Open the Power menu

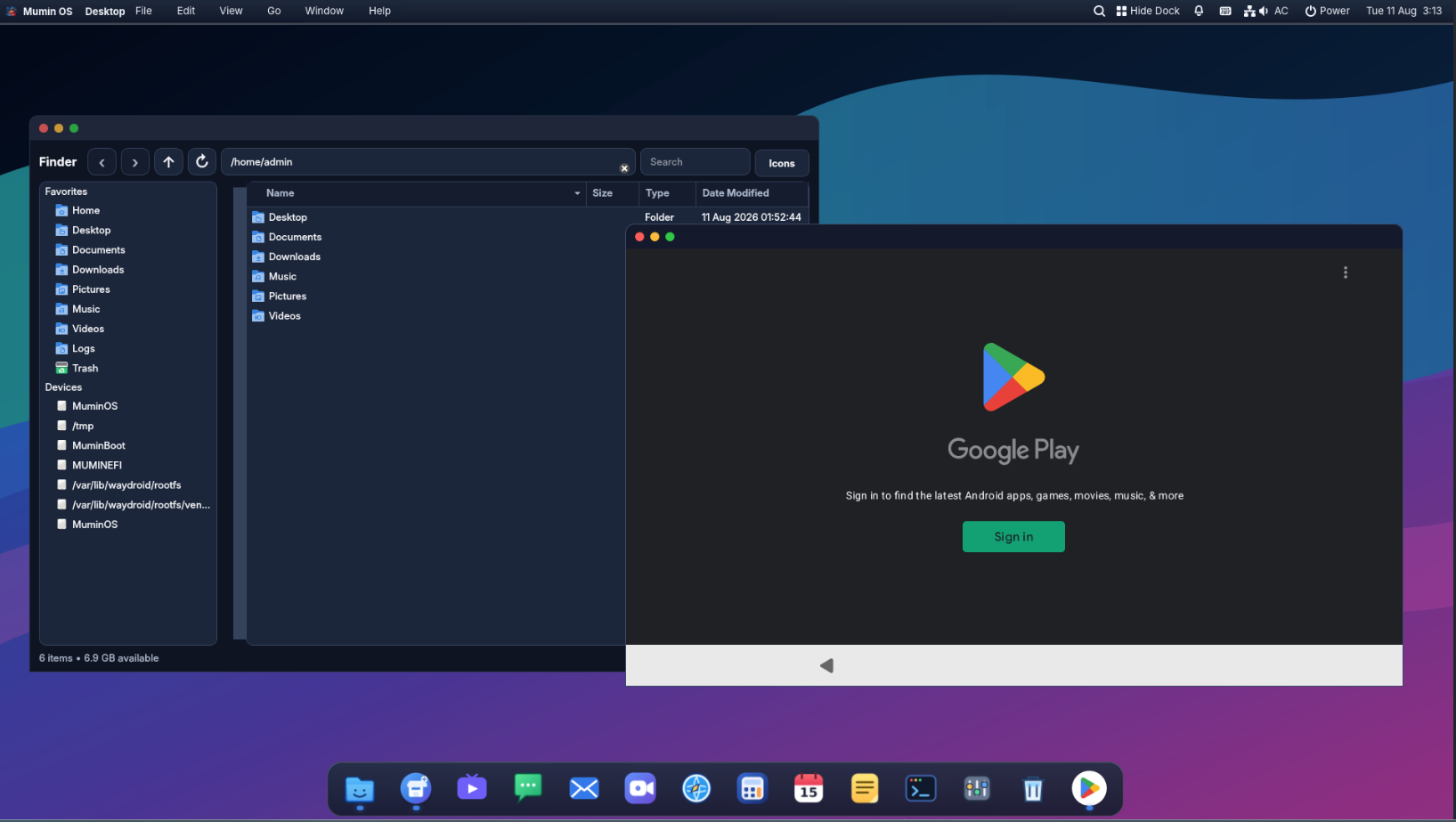[x=1327, y=11]
